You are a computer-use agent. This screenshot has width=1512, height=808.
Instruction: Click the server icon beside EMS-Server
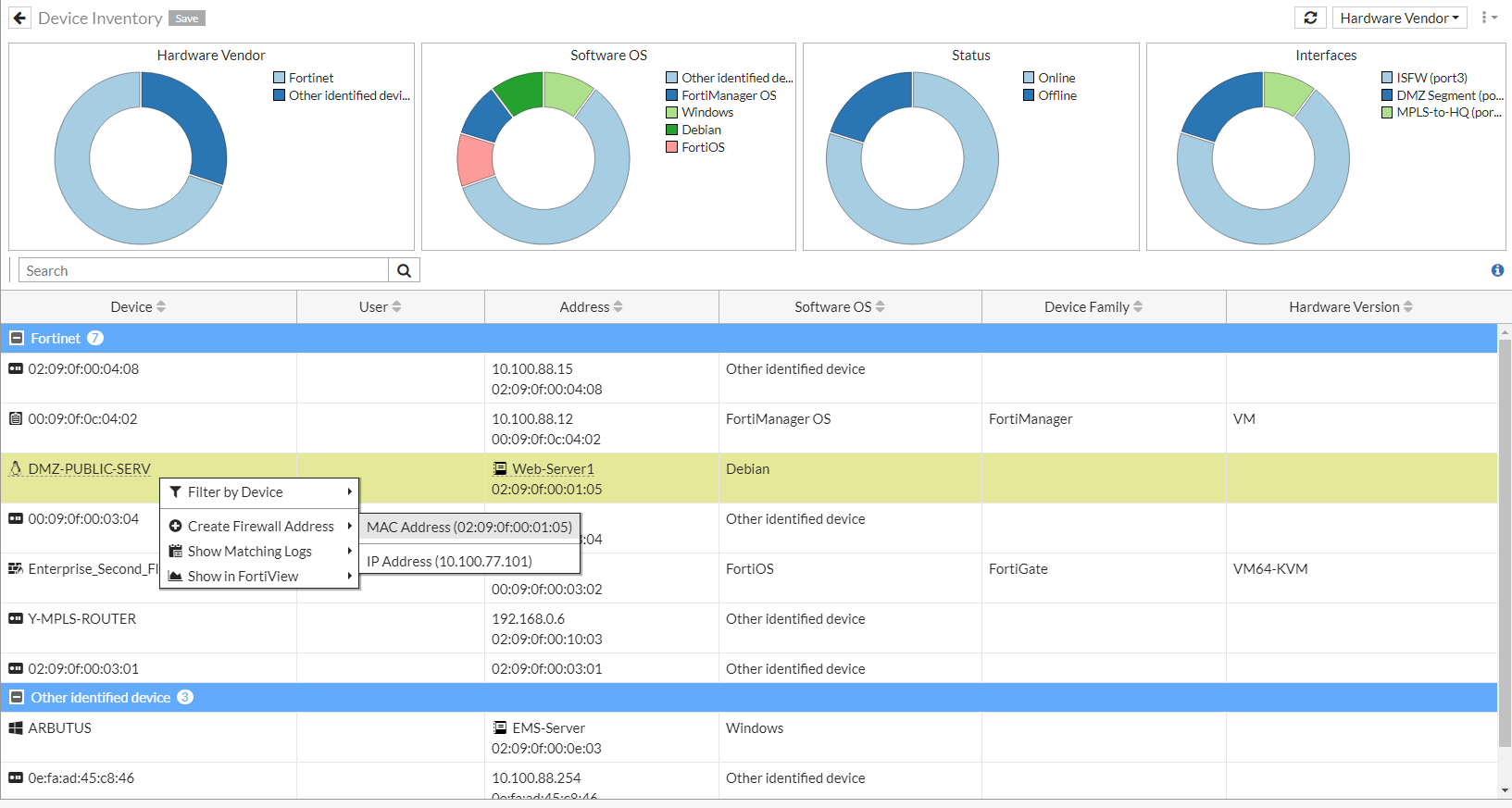point(500,727)
